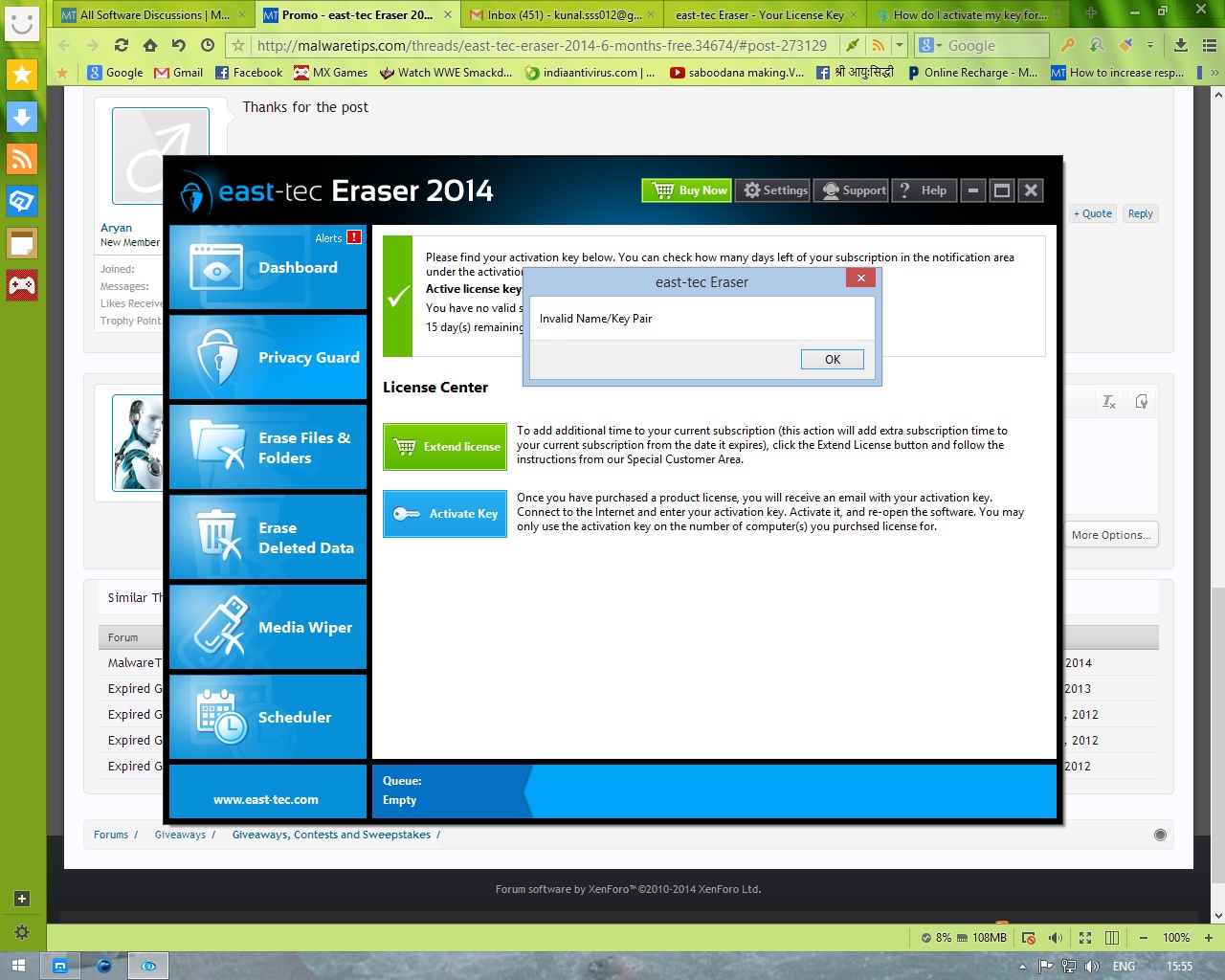Open the www.east-tec.com link
Viewport: 1225px width, 980px height.
(x=266, y=800)
